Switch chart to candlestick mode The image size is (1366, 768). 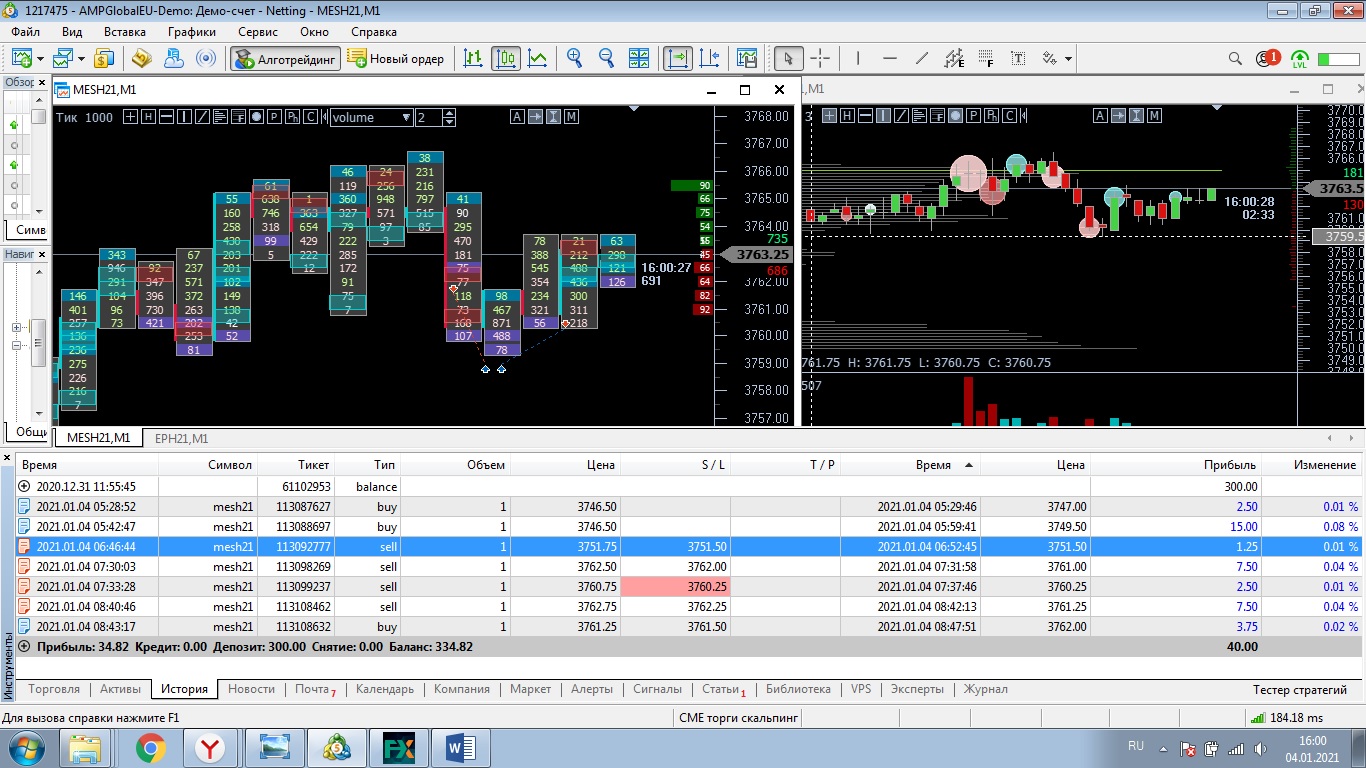(x=506, y=58)
